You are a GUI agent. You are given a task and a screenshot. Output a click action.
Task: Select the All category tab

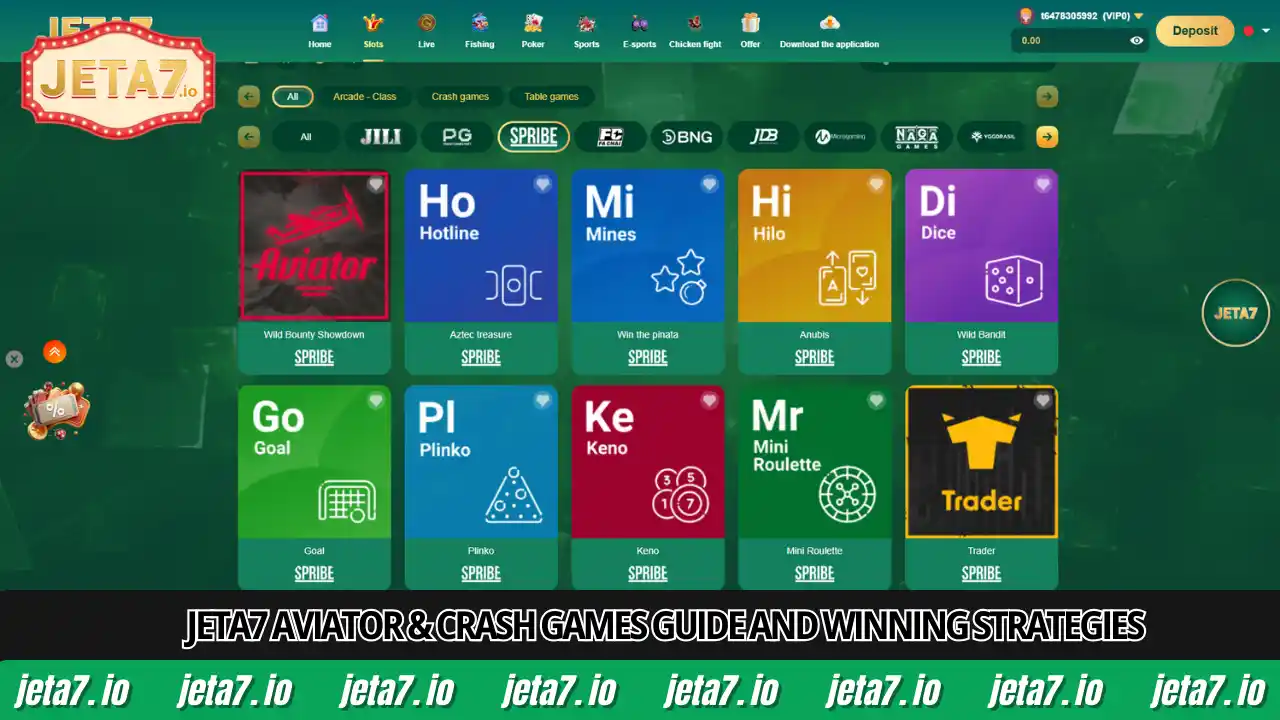tap(293, 97)
